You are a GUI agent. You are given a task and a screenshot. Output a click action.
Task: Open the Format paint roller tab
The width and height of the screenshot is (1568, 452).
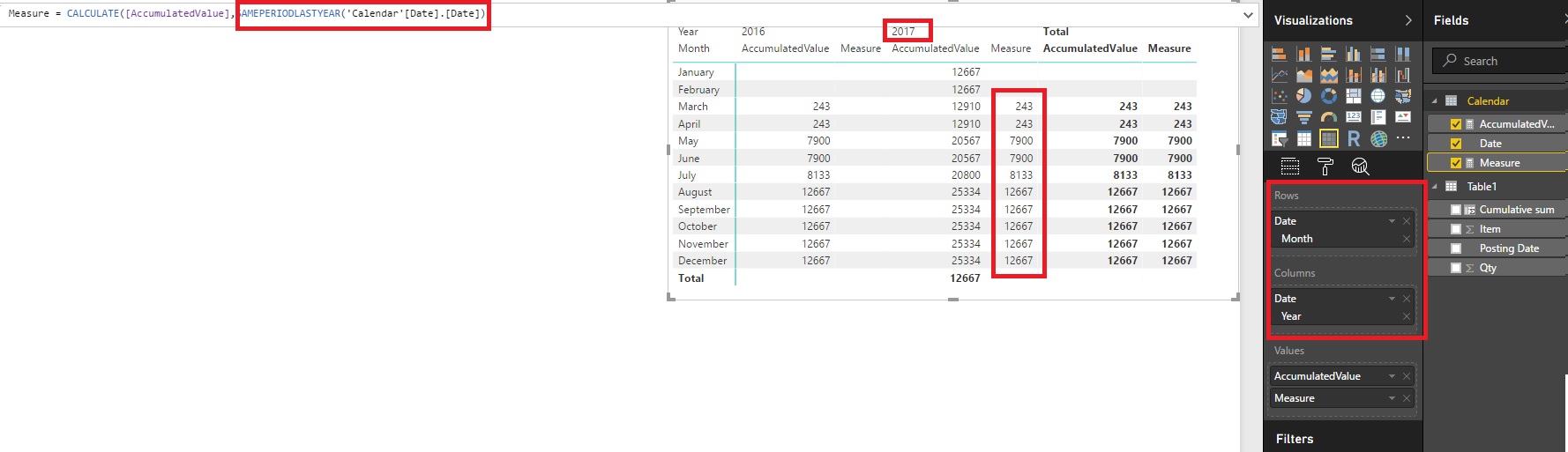(1325, 167)
